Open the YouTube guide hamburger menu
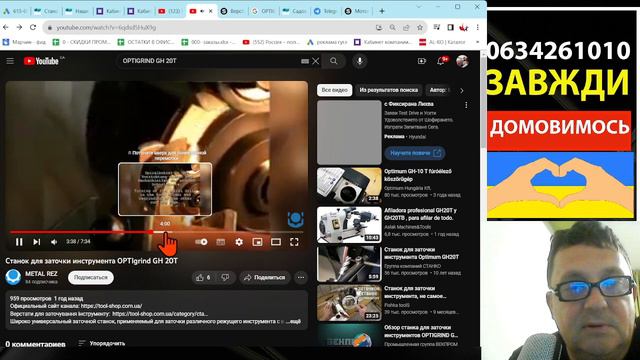 click(x=10, y=61)
